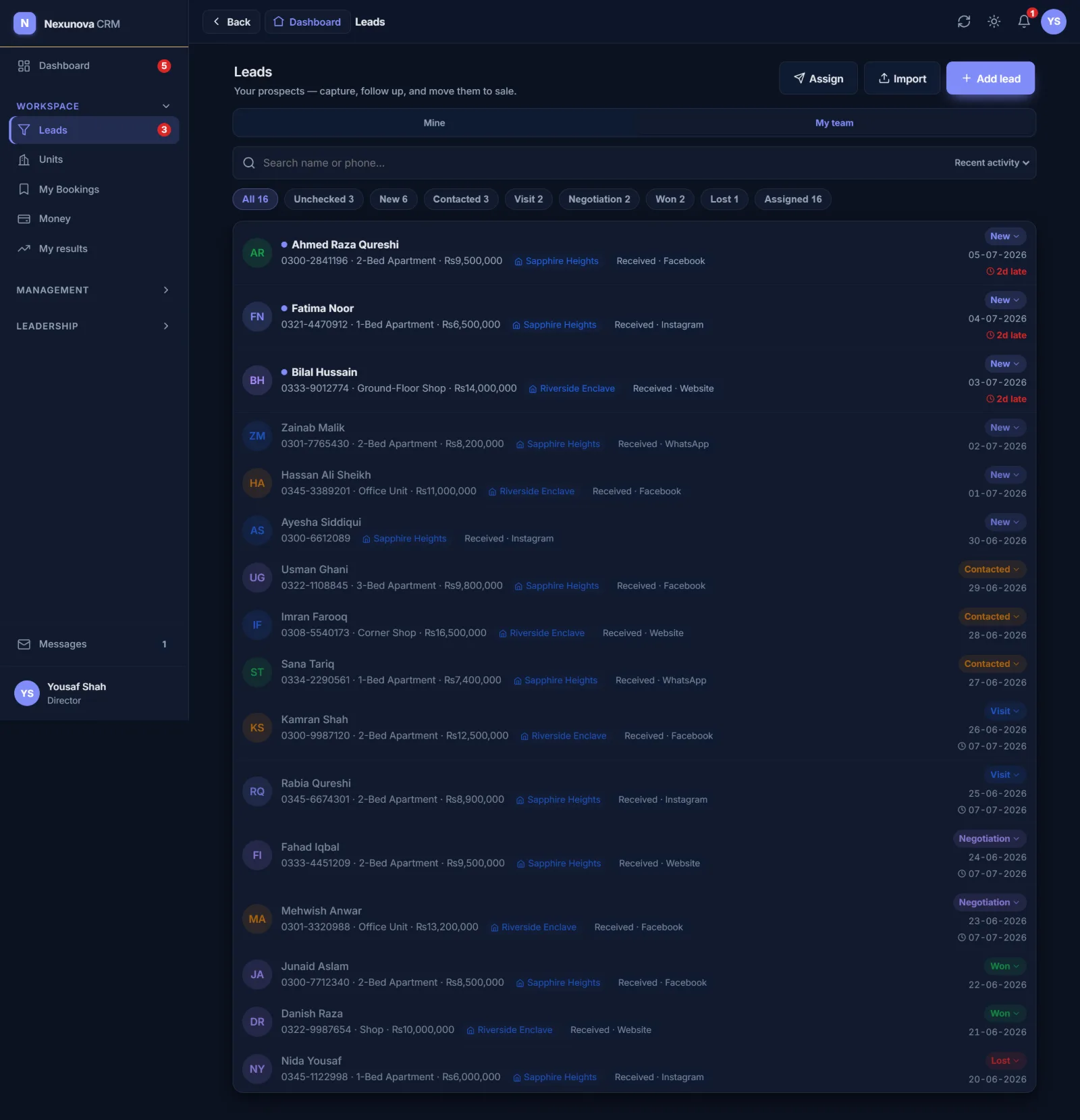Click the Back button
The width and height of the screenshot is (1080, 1120).
[232, 22]
